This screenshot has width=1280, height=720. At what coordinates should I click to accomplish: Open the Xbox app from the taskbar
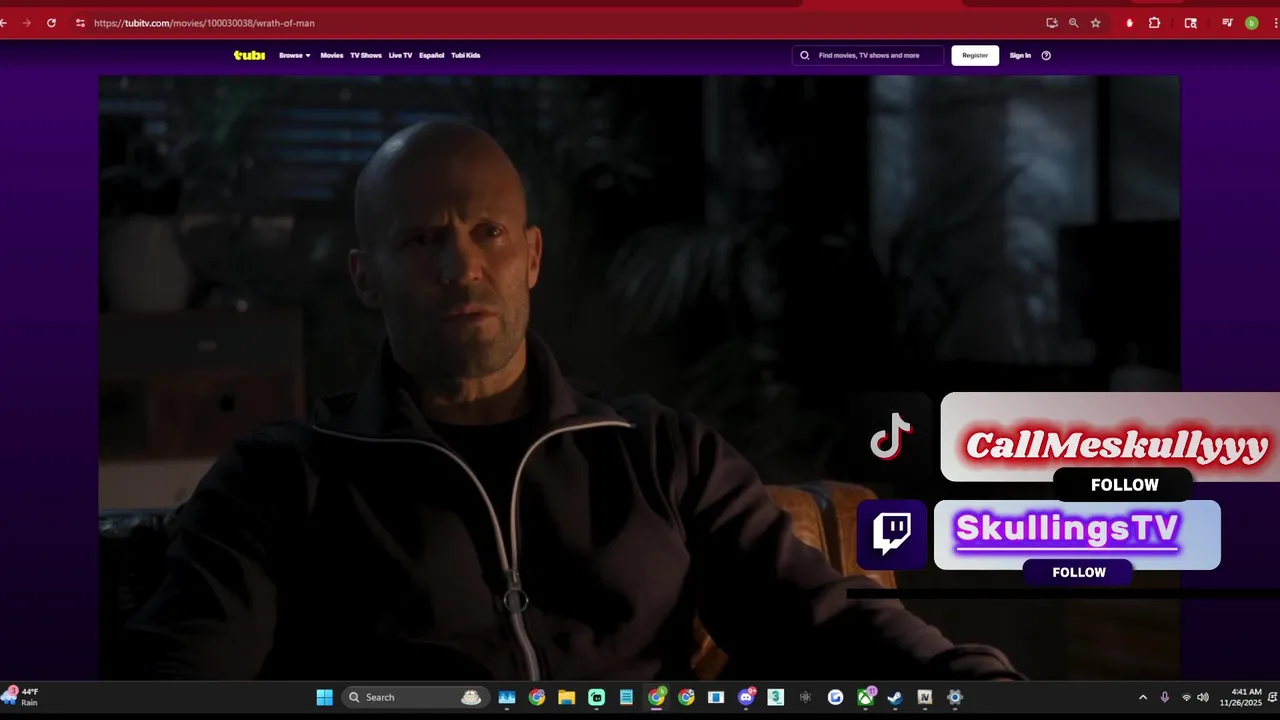point(866,697)
